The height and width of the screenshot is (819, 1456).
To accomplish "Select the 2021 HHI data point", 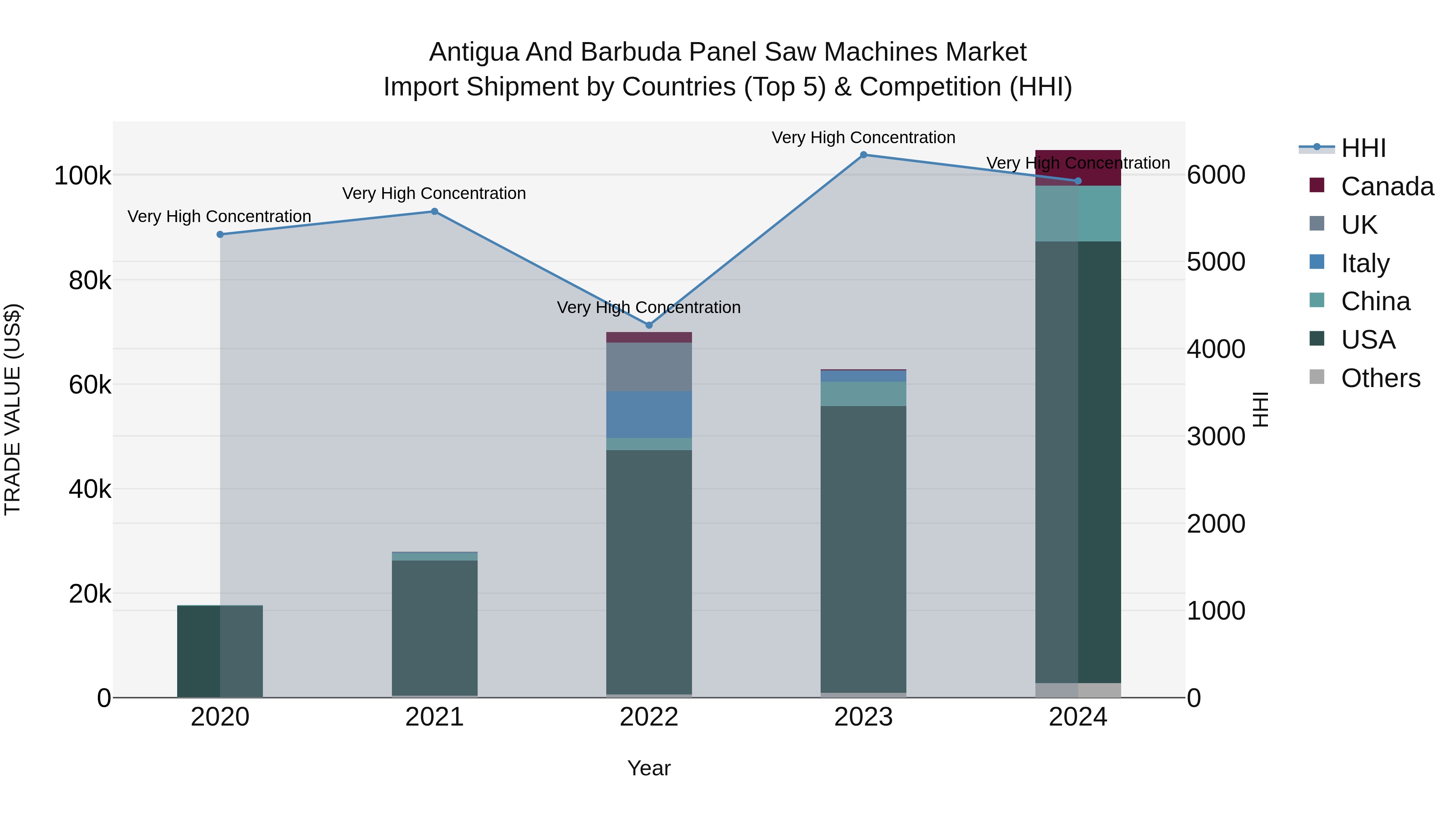I will coord(435,212).
